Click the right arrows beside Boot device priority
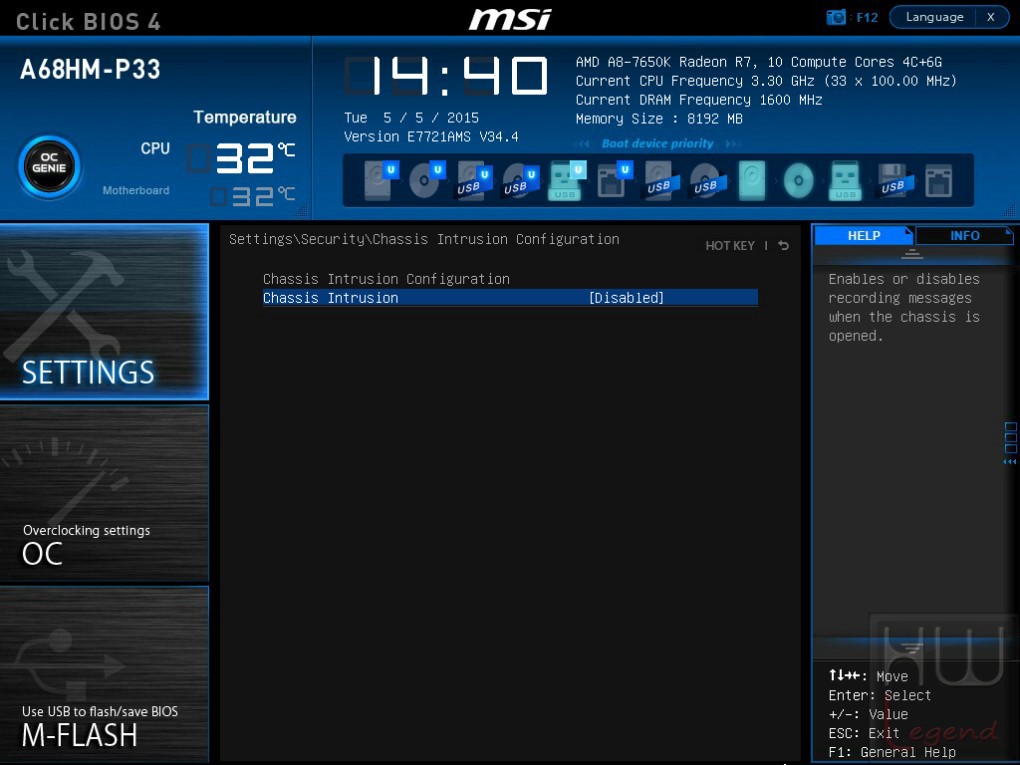The height and width of the screenshot is (765, 1020). pyautogui.click(x=733, y=144)
